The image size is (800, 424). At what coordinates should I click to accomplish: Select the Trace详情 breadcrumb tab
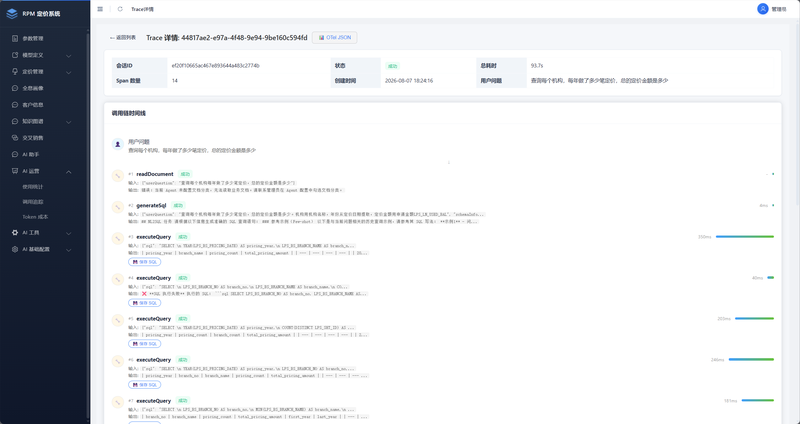coord(142,9)
